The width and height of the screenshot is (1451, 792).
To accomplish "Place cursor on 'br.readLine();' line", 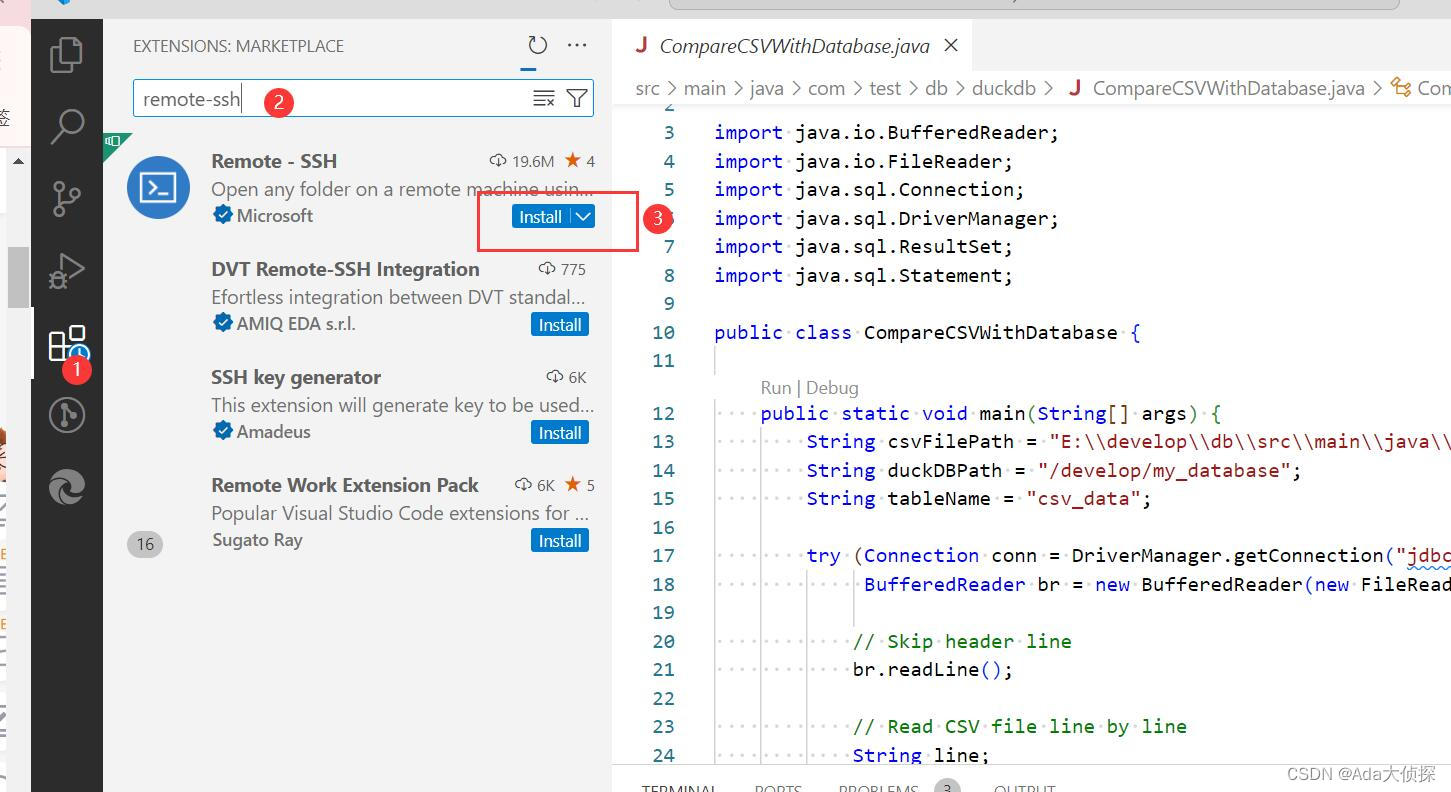I will 933,669.
